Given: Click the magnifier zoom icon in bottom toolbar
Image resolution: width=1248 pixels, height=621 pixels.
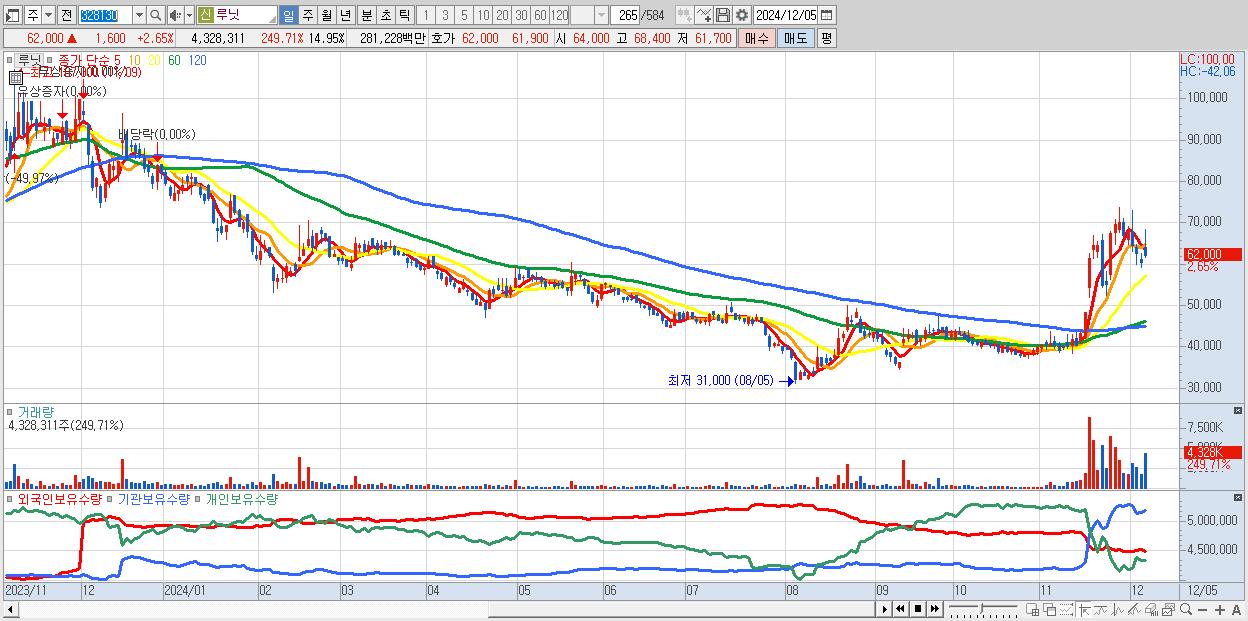Looking at the screenshot, I should tap(1186, 609).
